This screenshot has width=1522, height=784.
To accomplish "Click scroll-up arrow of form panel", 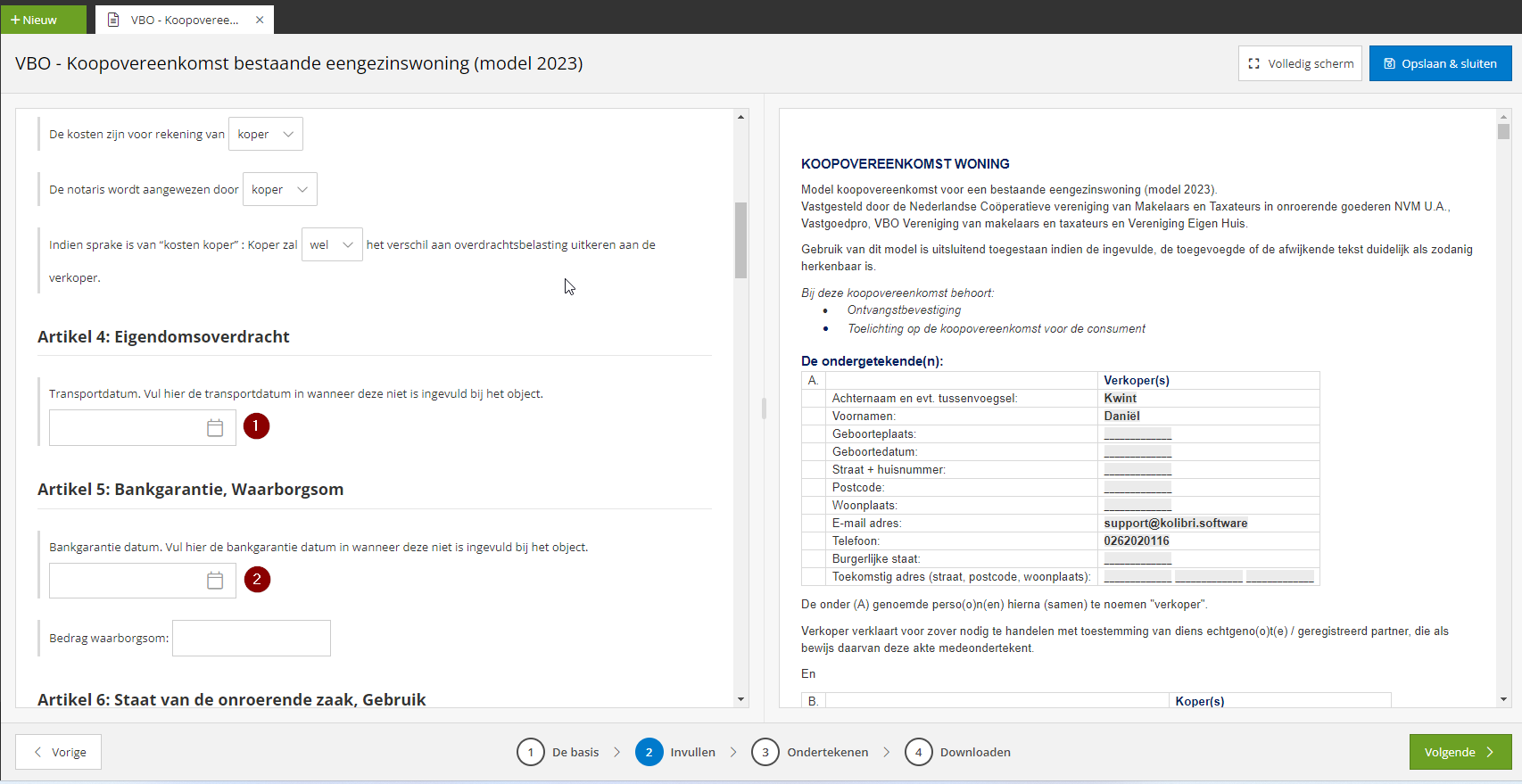I will (740, 117).
